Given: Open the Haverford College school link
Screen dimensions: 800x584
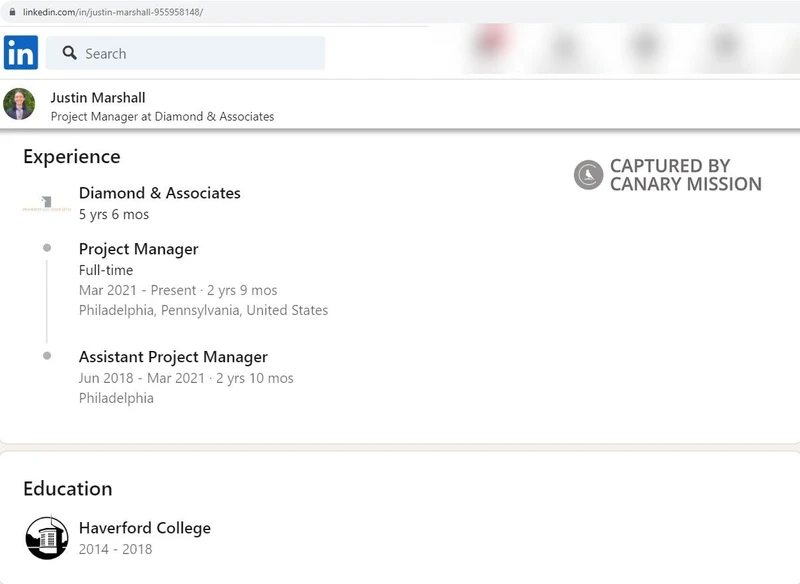Looking at the screenshot, I should click(x=145, y=527).
